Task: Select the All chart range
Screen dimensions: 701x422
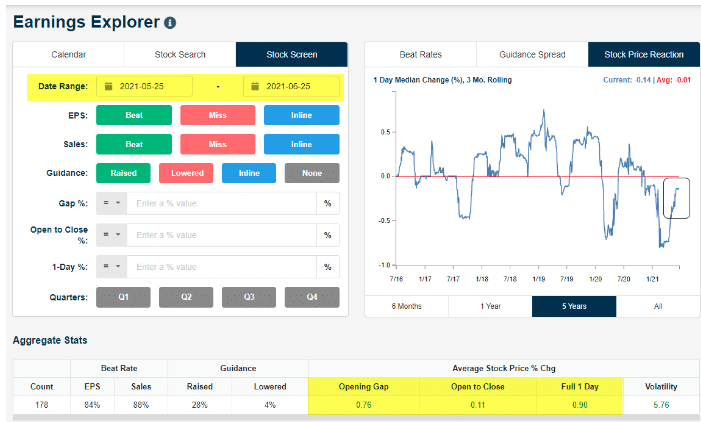Action: click(657, 306)
